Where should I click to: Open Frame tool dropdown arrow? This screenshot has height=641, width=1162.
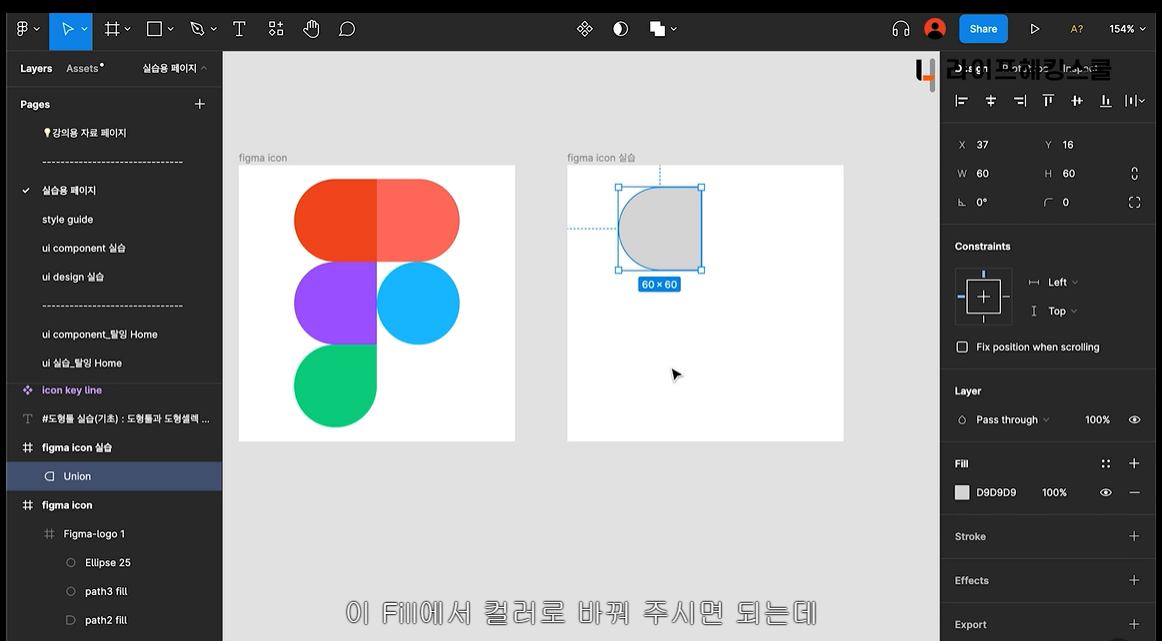(127, 29)
